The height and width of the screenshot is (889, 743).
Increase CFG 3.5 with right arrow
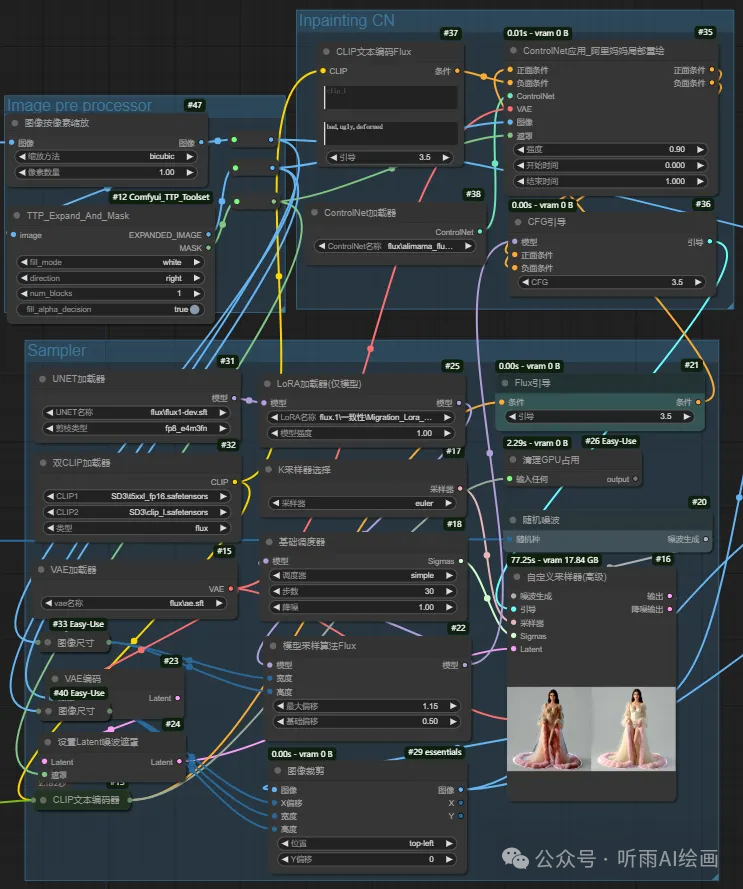click(x=698, y=282)
